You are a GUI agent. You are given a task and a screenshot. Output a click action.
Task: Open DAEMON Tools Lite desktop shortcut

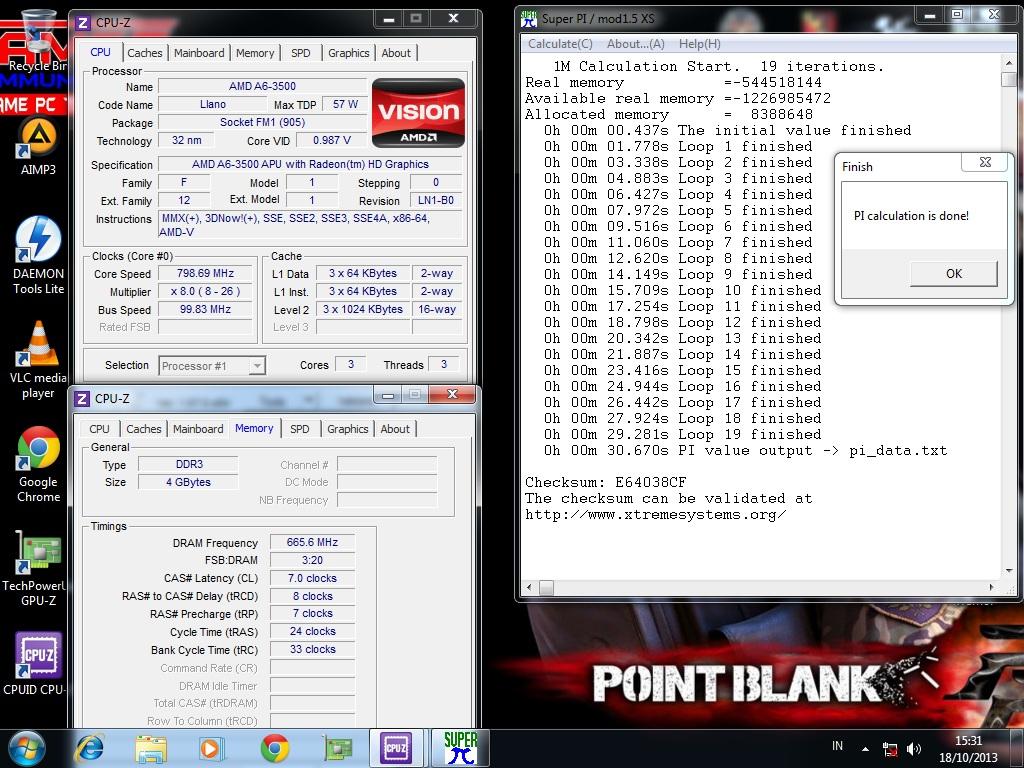(38, 256)
